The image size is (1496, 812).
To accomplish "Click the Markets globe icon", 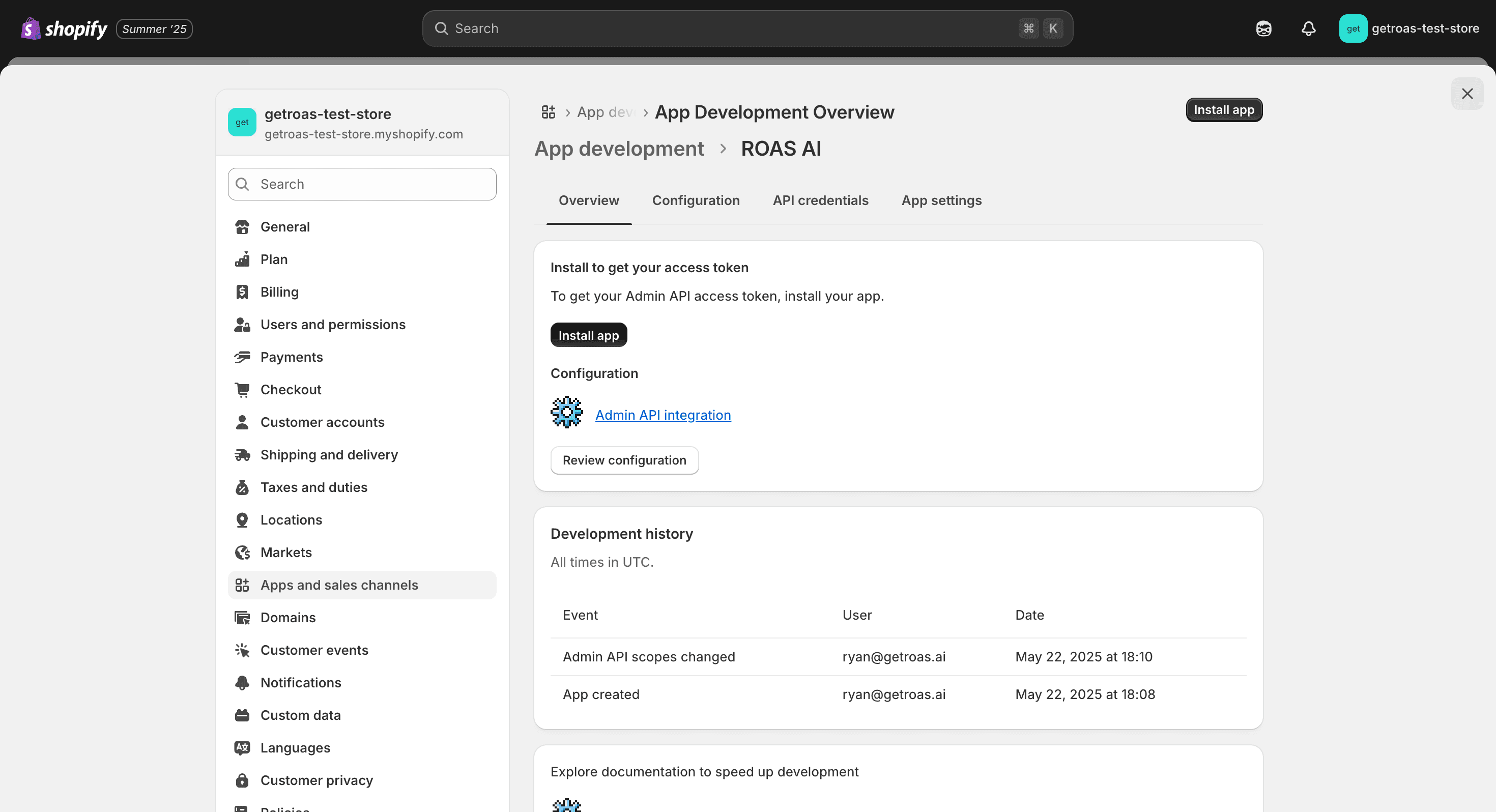I will (x=242, y=552).
